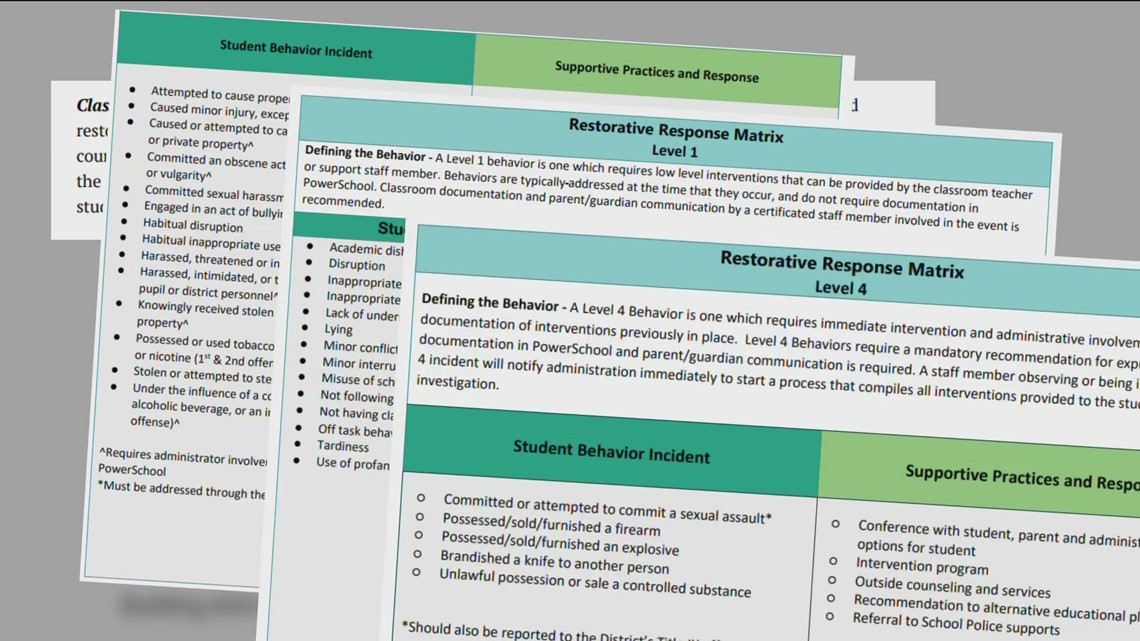Click the "Intervention program" list item
1140x641 pixels.
[922, 565]
